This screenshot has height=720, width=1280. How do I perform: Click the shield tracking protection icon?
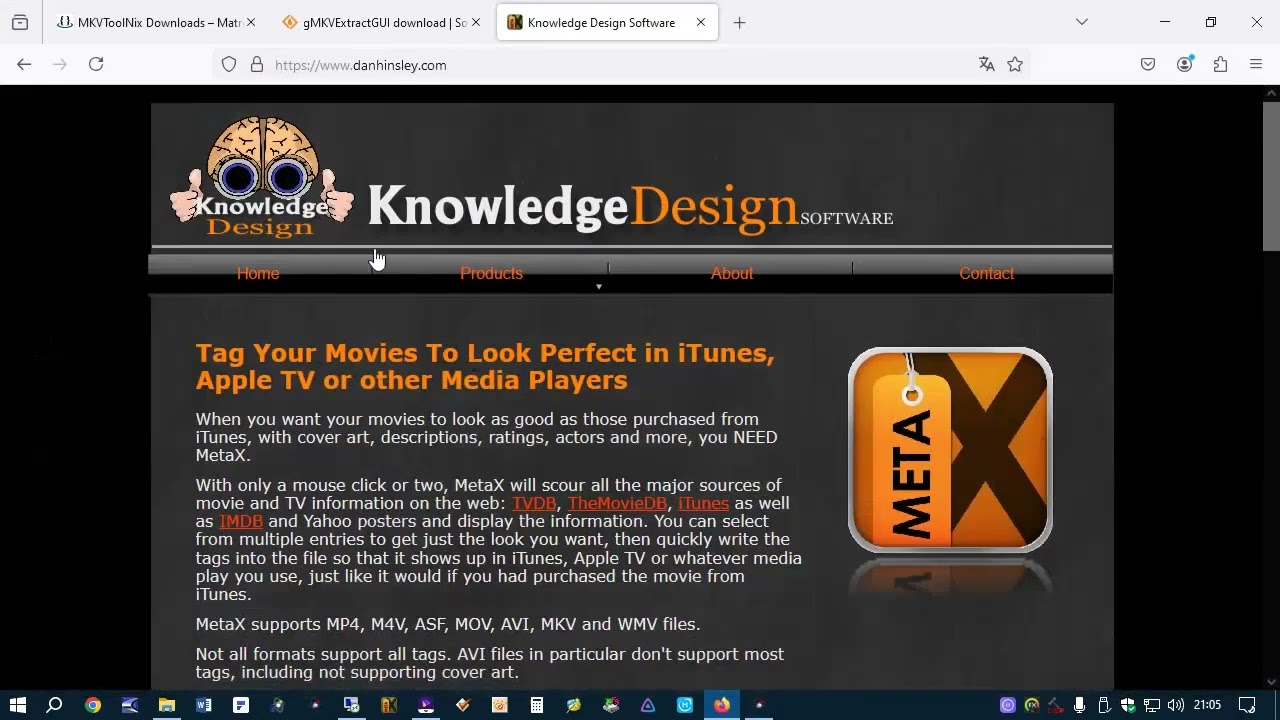tap(229, 65)
